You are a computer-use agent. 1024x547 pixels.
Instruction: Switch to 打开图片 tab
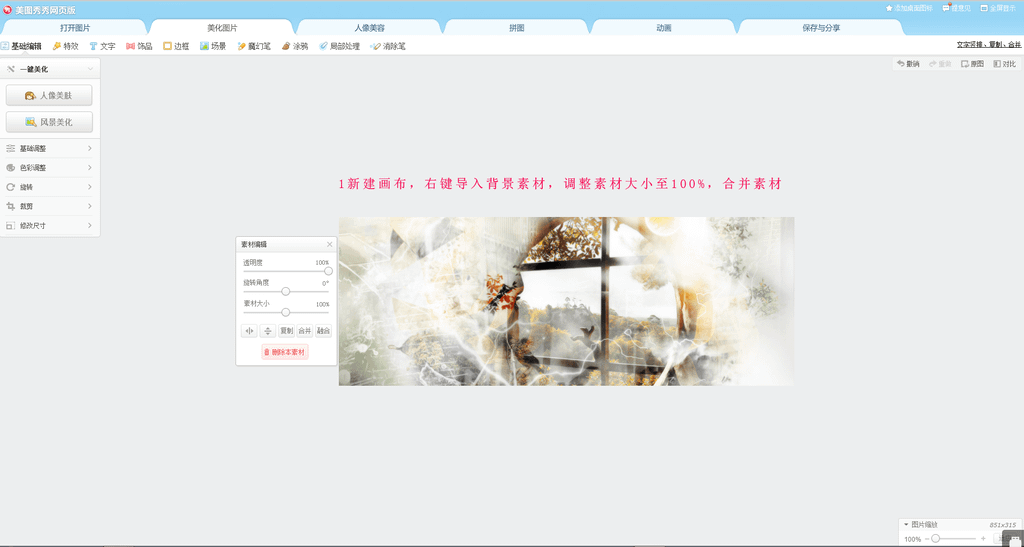[x=75, y=28]
